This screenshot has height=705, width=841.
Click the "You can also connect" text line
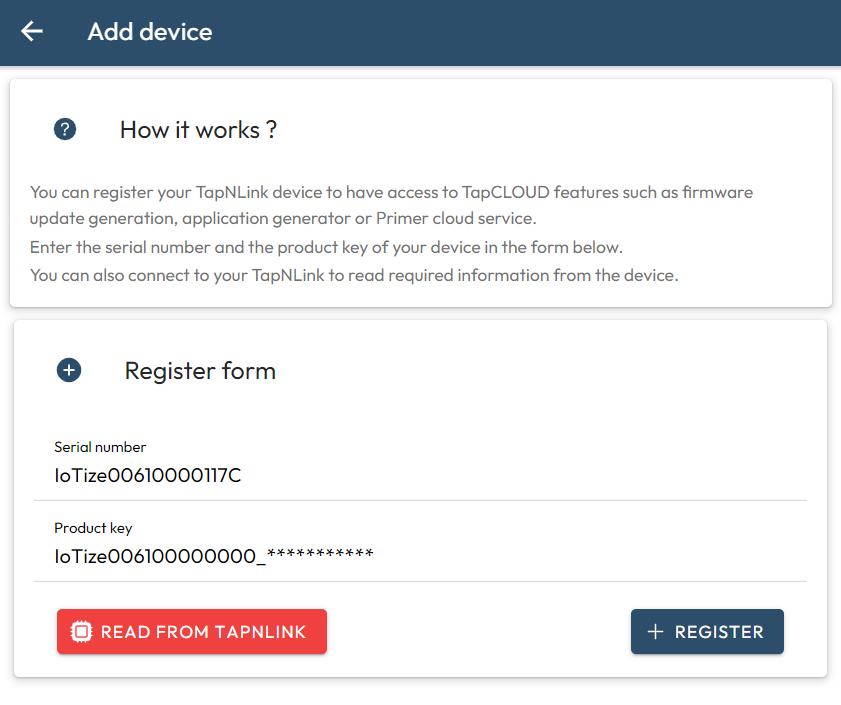(354, 275)
